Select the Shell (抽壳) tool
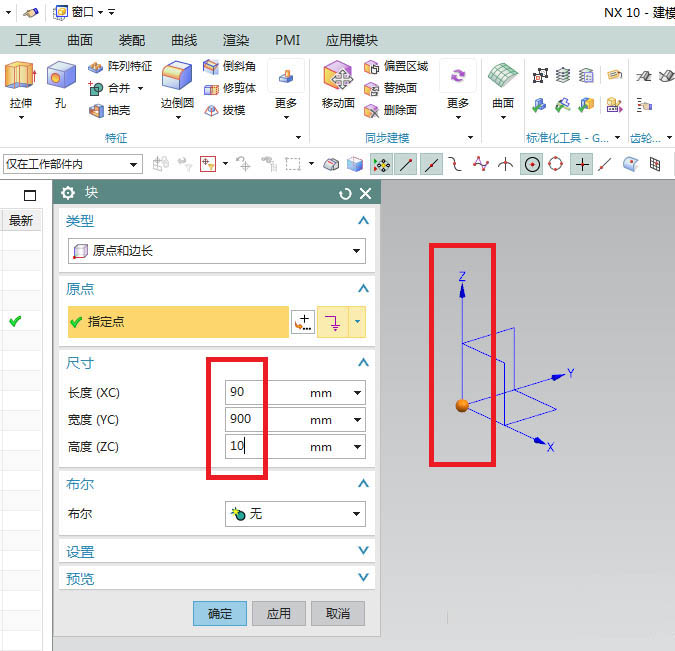675x651 pixels. [x=109, y=110]
